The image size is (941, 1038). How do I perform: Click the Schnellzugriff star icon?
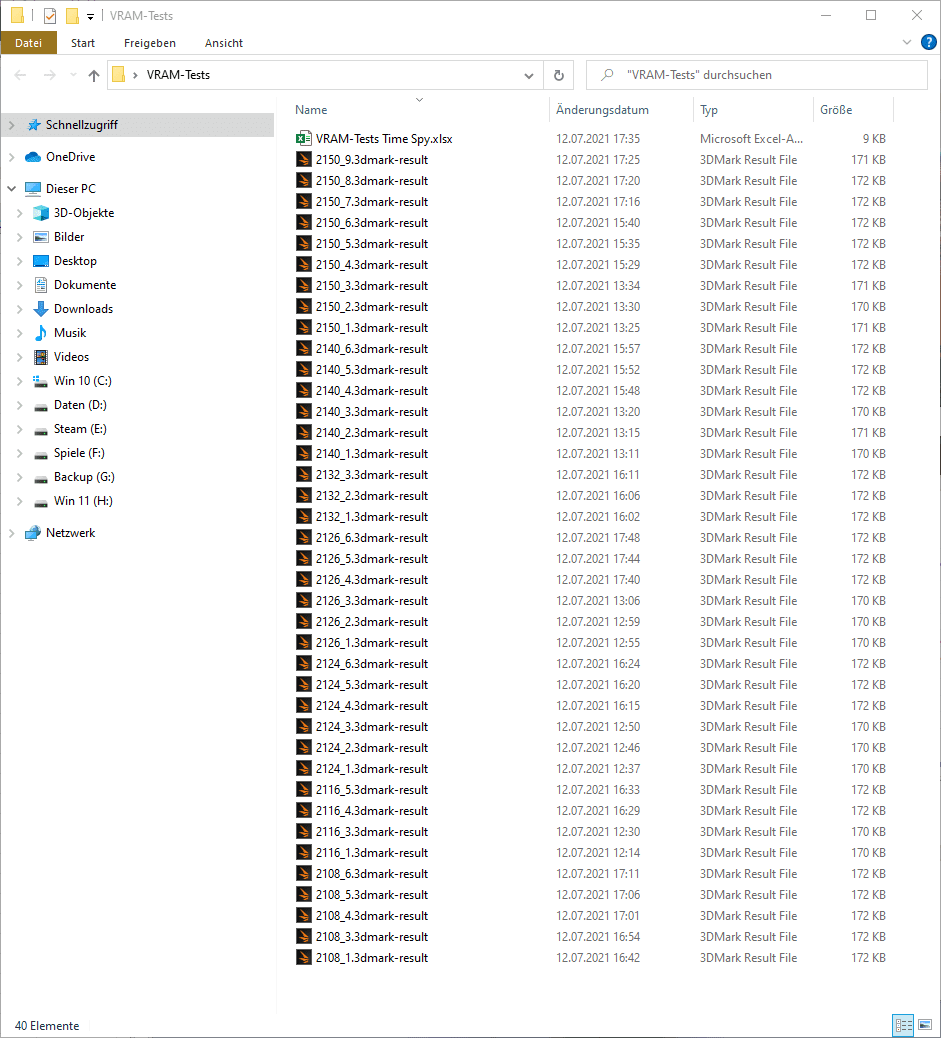[33, 124]
